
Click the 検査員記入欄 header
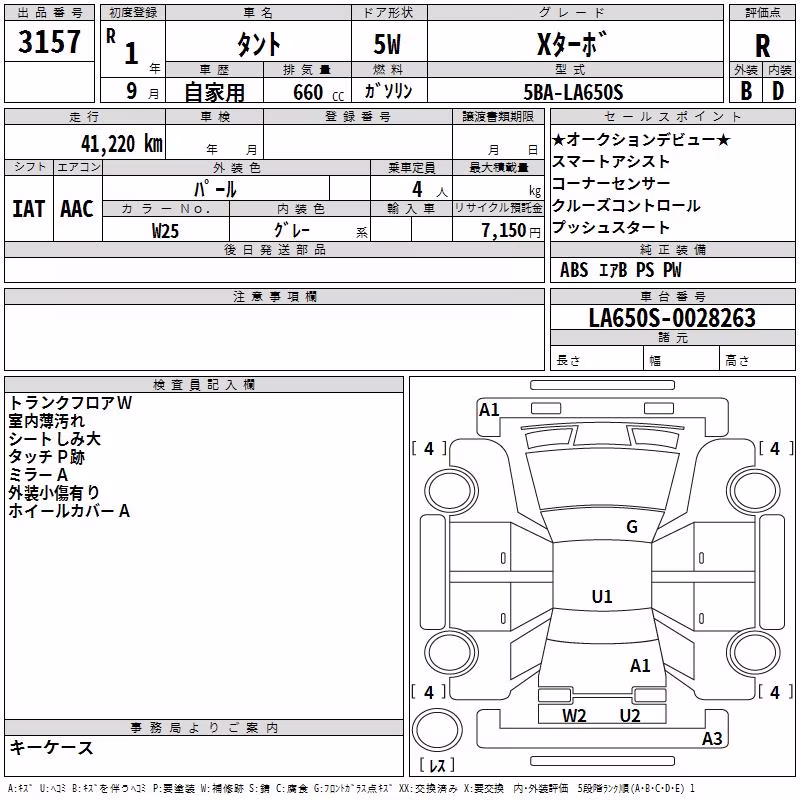point(204,385)
